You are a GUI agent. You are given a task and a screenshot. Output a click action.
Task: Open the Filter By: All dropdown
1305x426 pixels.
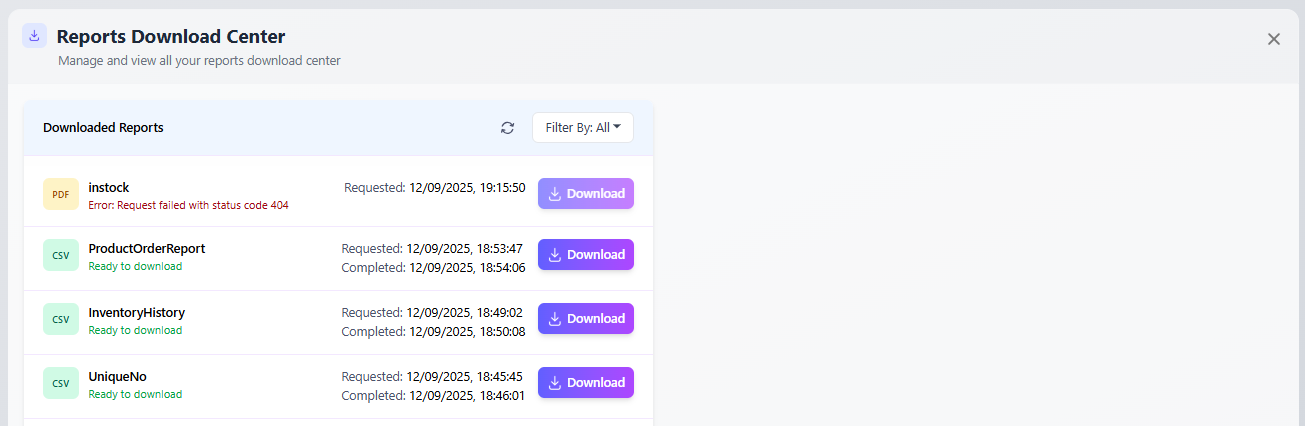pos(582,128)
